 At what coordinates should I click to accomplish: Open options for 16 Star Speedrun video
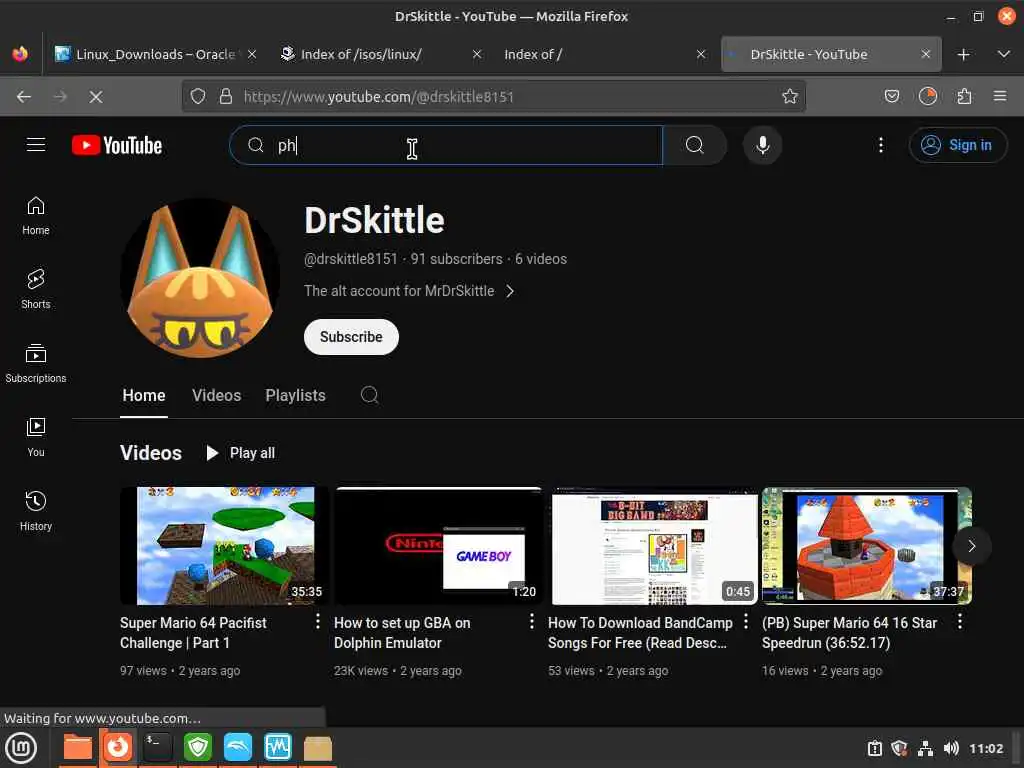coord(959,622)
